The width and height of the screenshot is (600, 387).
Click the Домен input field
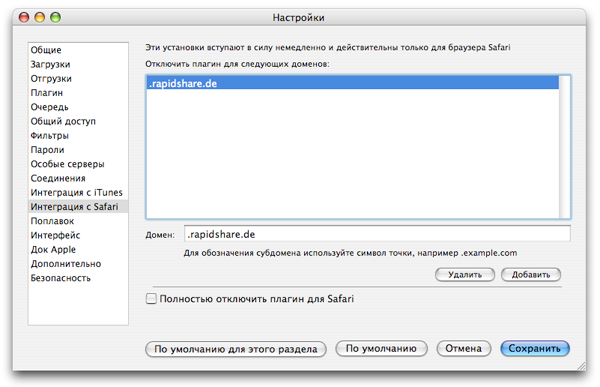tap(377, 234)
